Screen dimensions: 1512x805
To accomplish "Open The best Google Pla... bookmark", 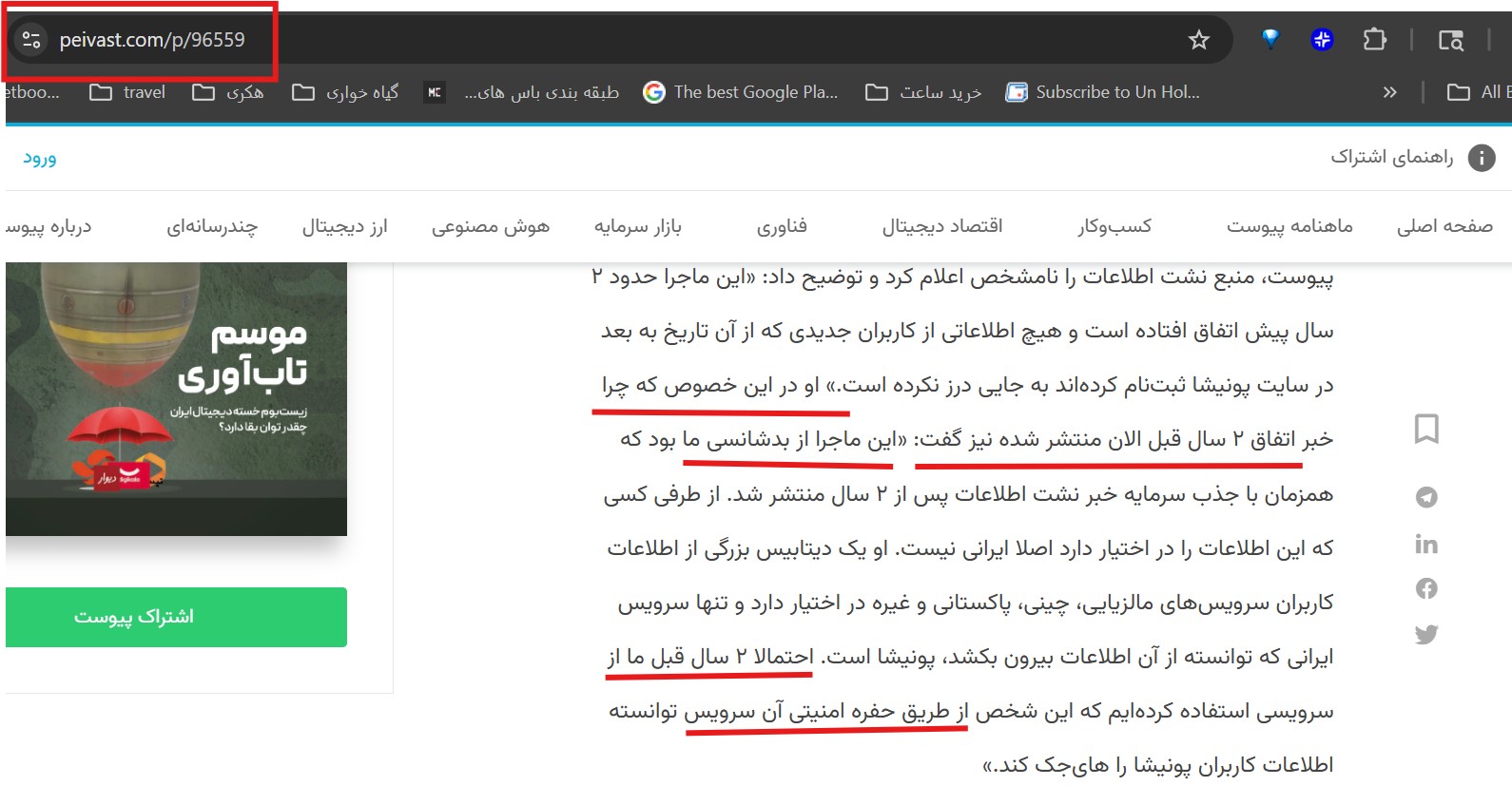I will click(x=741, y=92).
